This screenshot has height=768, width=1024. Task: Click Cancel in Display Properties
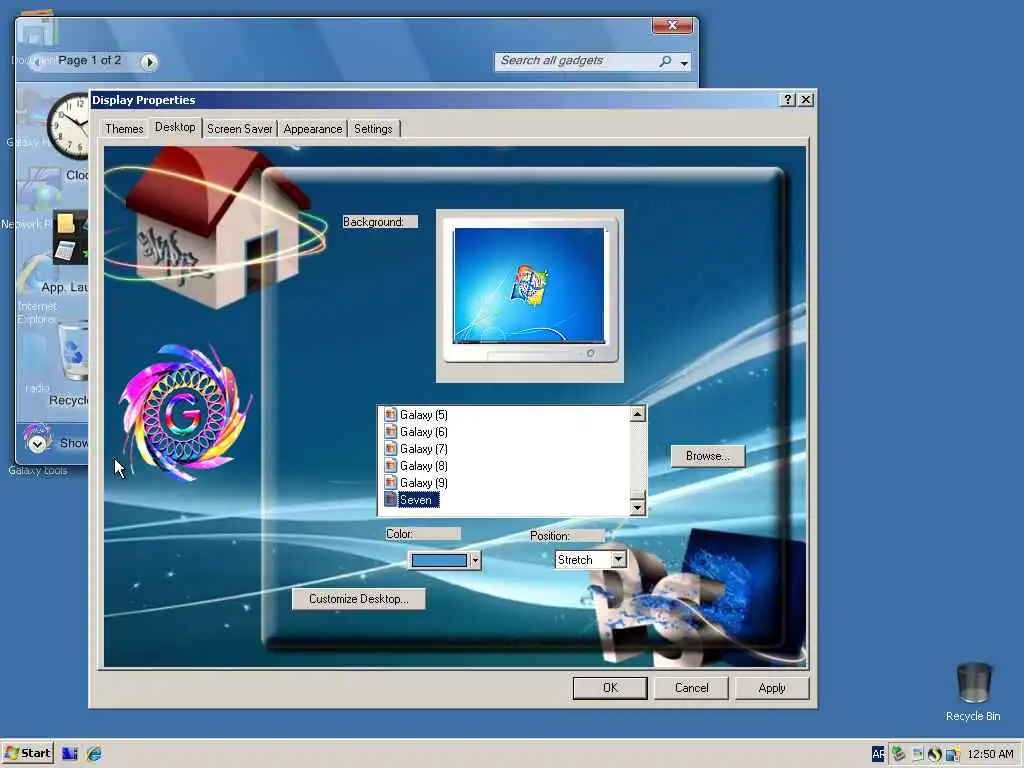[x=692, y=688]
